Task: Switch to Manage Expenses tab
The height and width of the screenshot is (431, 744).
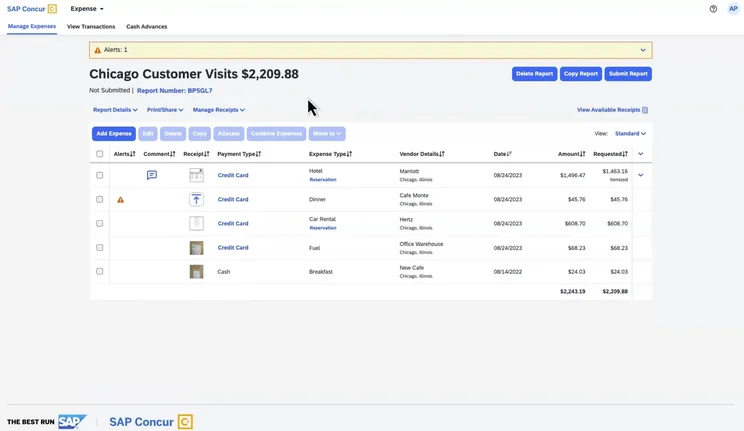Action: [32, 27]
